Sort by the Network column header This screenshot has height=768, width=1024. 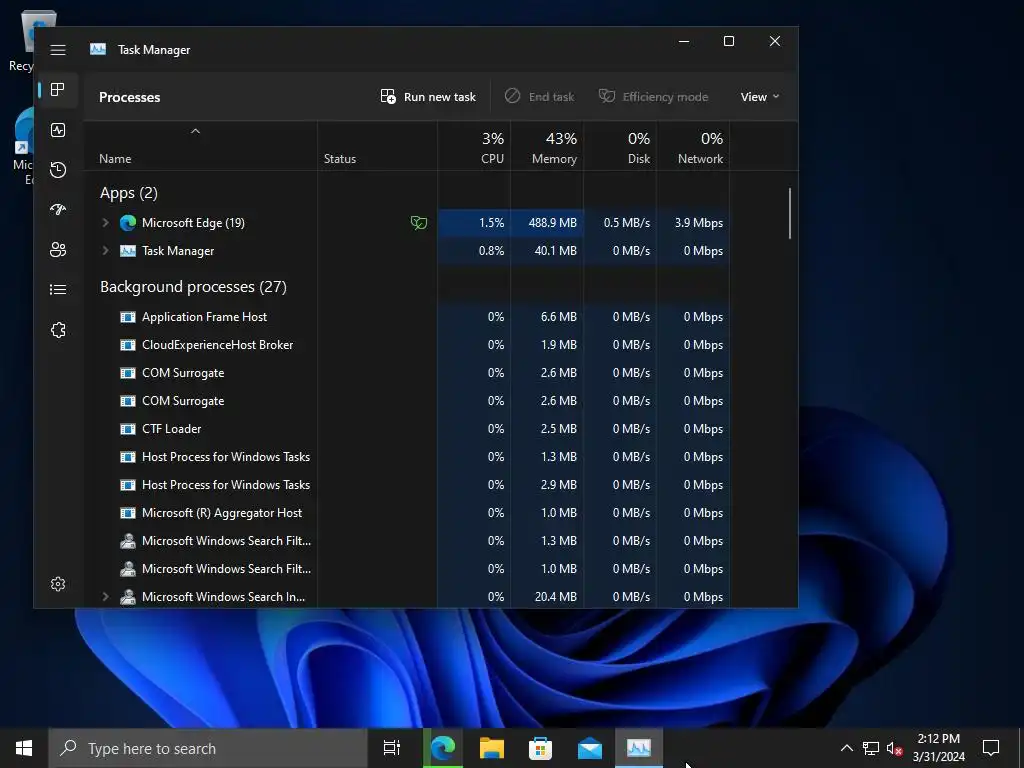point(694,147)
